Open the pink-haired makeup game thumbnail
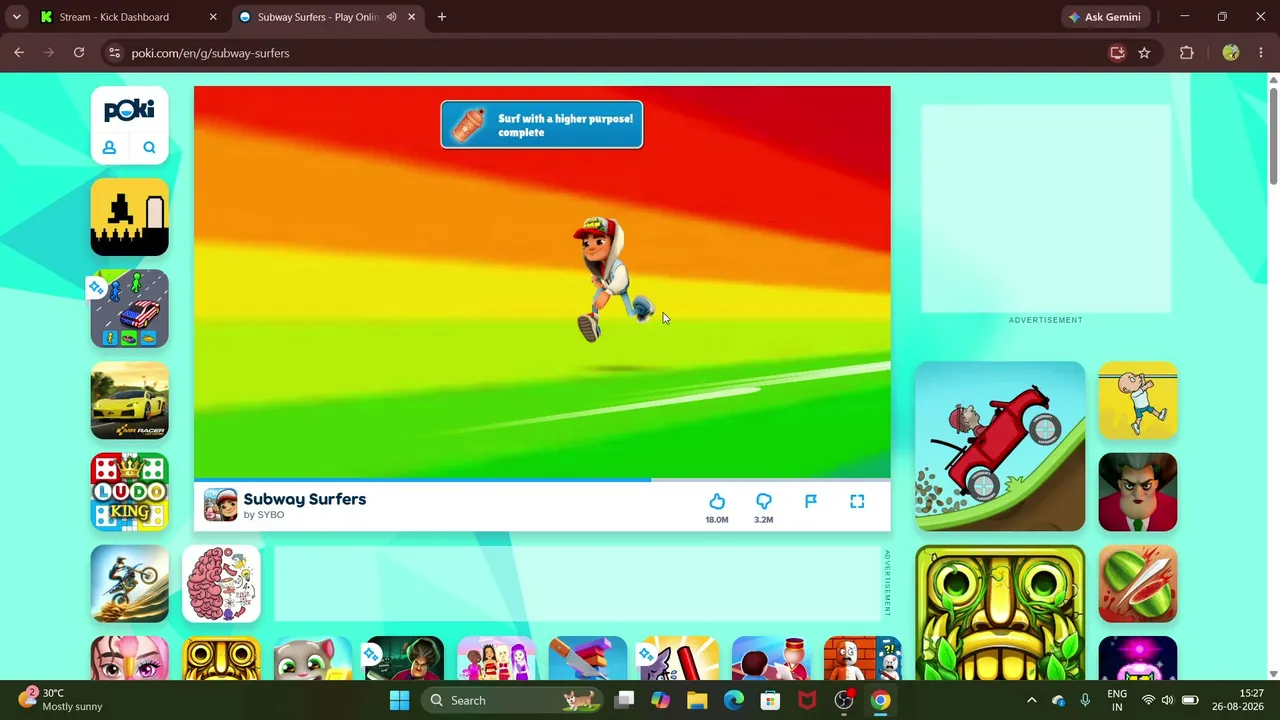Screen dimensions: 1280x720 [130, 658]
